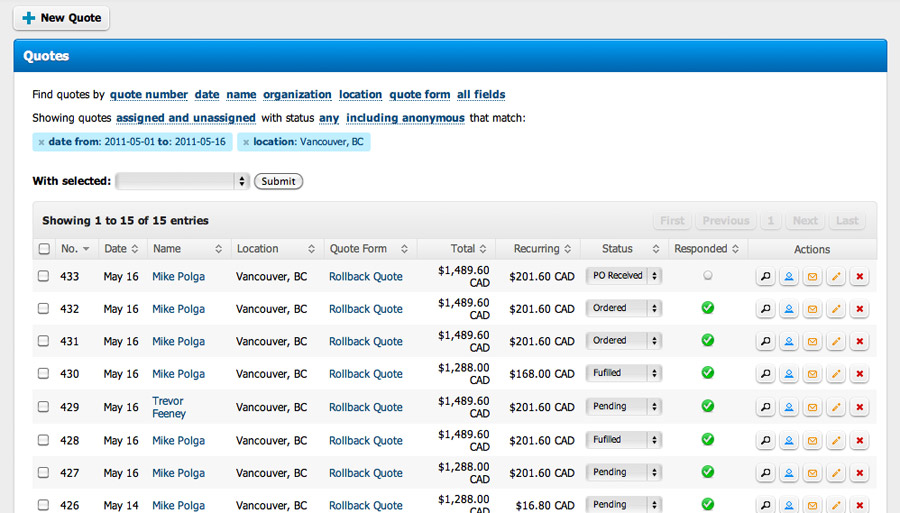Click the pencil edit icon for quote 430

[836, 374]
